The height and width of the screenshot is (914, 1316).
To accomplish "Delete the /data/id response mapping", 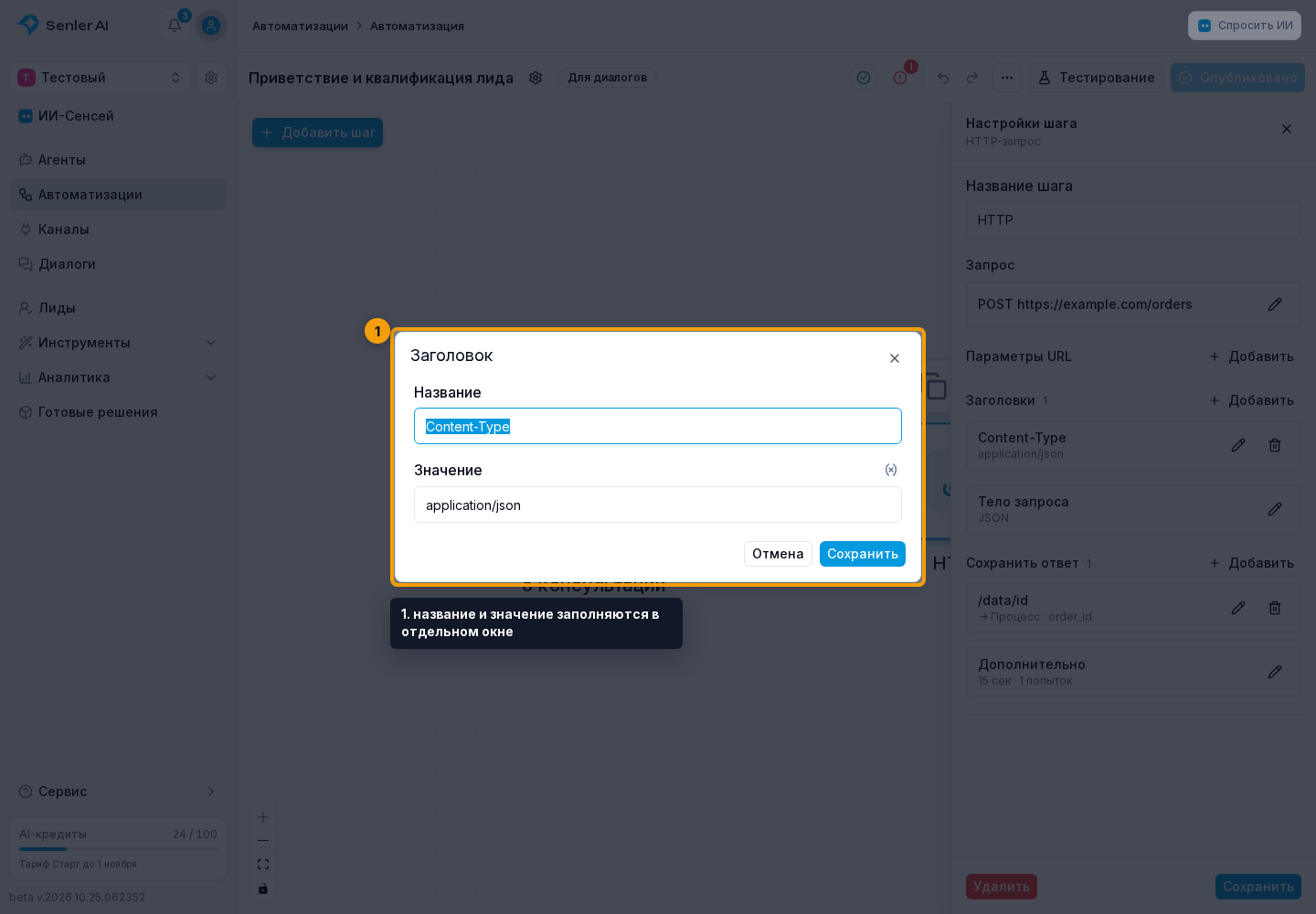I will [1275, 608].
